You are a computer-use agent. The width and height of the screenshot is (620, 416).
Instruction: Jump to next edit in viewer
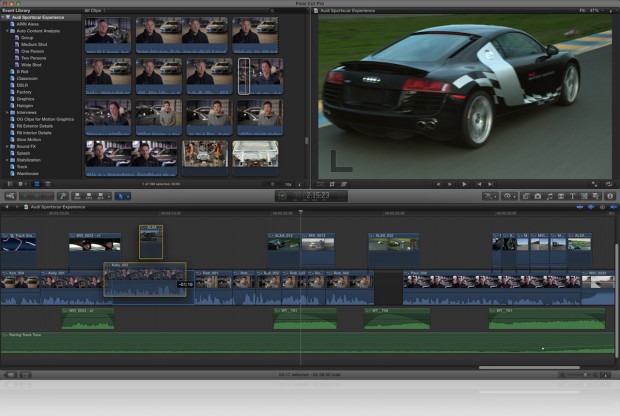[x=490, y=184]
